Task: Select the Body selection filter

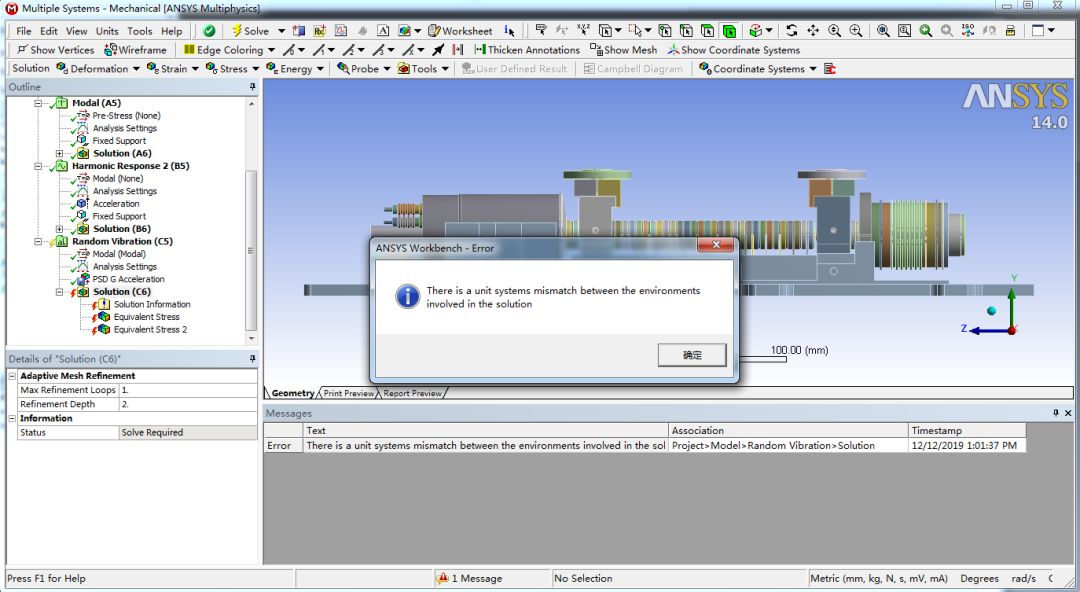Action: pyautogui.click(x=729, y=31)
